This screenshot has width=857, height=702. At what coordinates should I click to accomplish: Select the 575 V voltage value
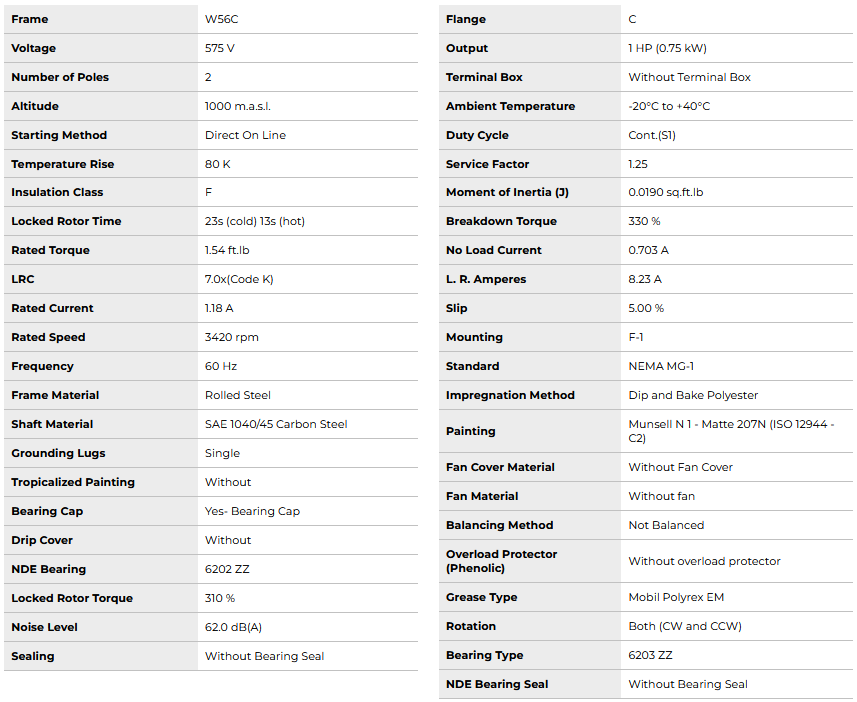[220, 48]
